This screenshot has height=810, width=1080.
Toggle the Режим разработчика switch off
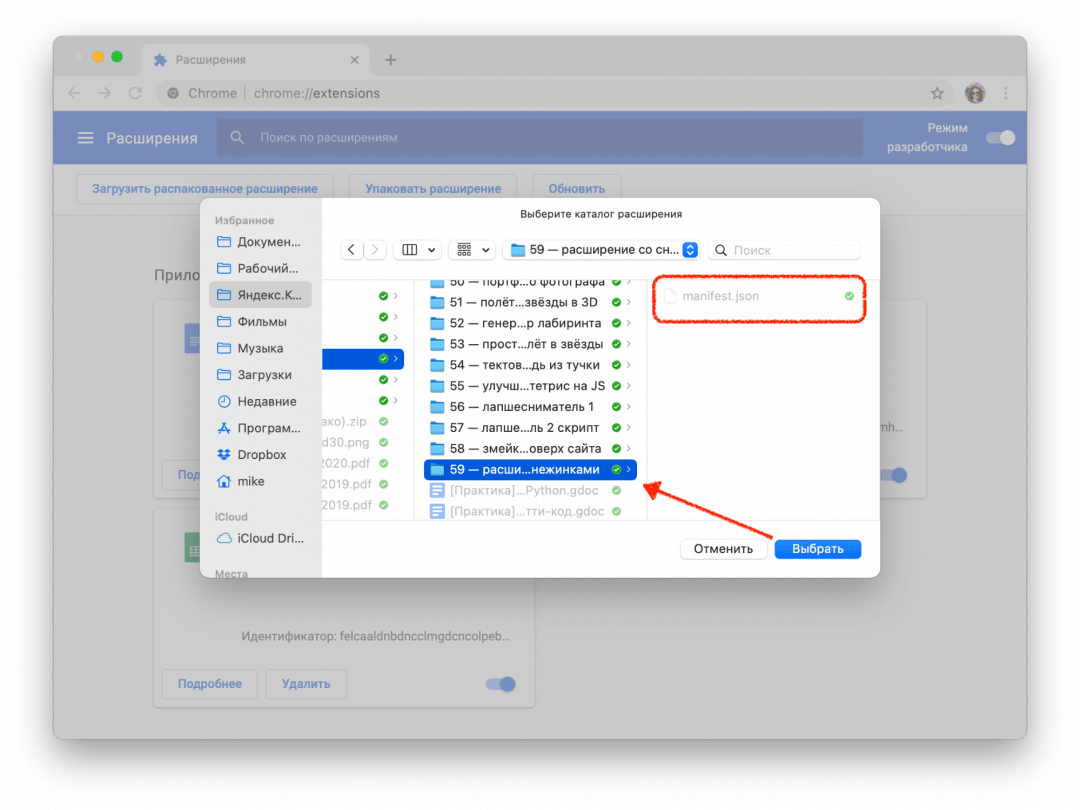point(1000,138)
